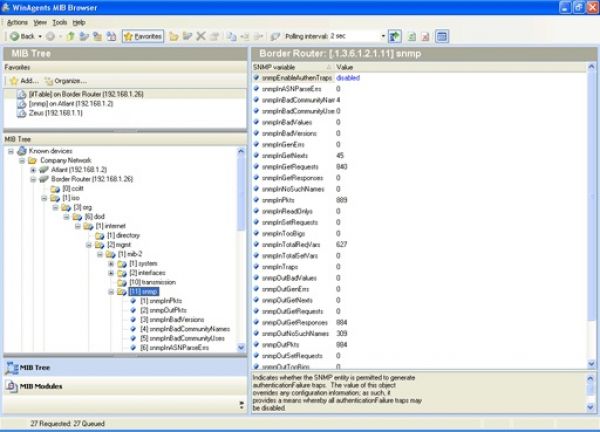Open the Actions menu
The height and width of the screenshot is (432, 600).
[16, 21]
